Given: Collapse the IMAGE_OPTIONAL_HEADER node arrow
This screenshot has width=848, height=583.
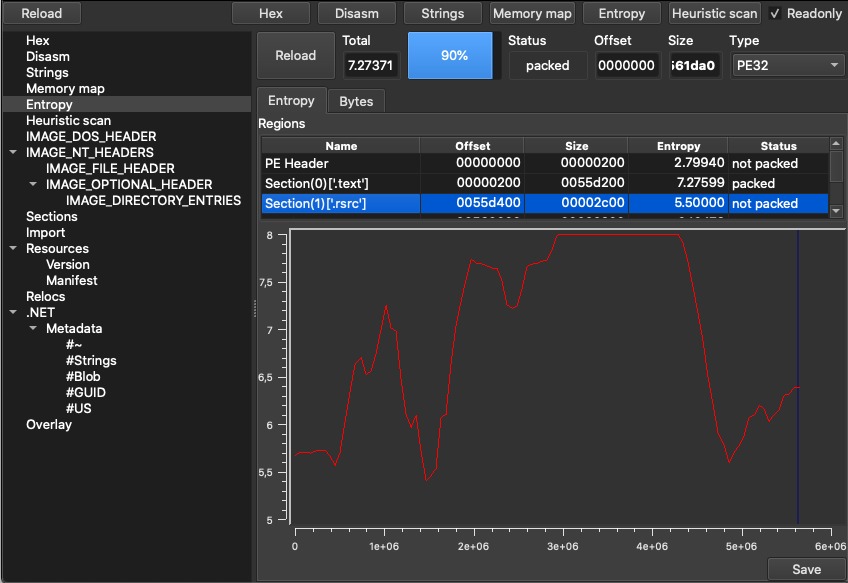Looking at the screenshot, I should point(33,184).
